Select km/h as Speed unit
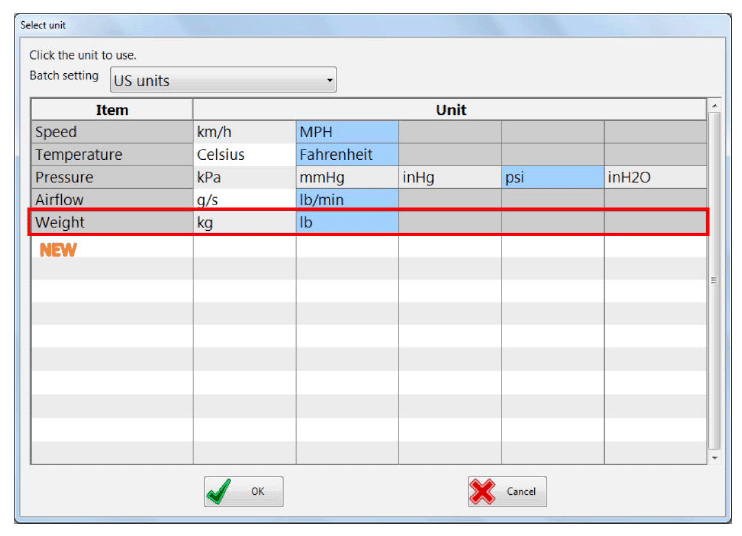742x536 pixels. (244, 132)
